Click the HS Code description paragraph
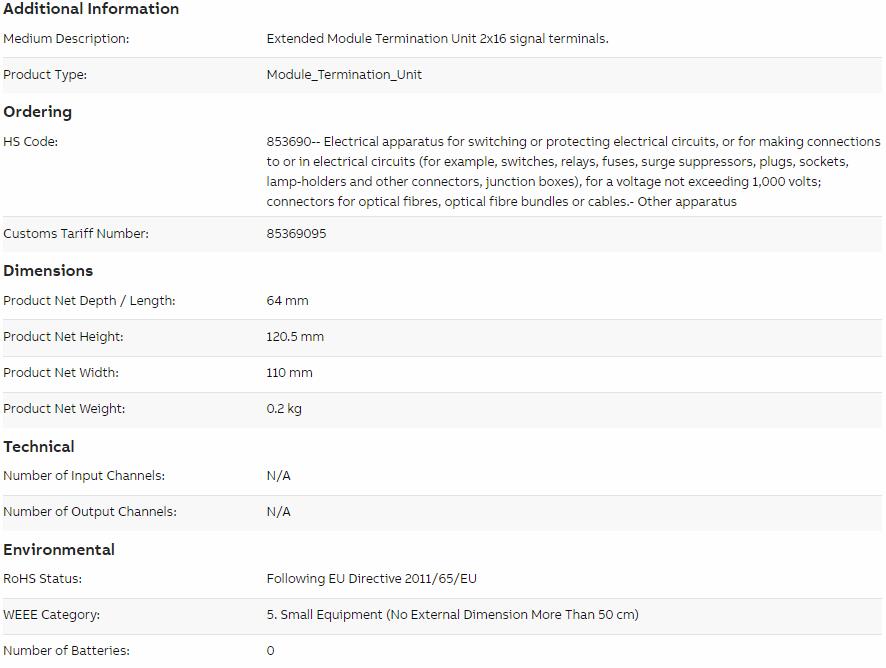Image resolution: width=886 pixels, height=668 pixels. 573,171
